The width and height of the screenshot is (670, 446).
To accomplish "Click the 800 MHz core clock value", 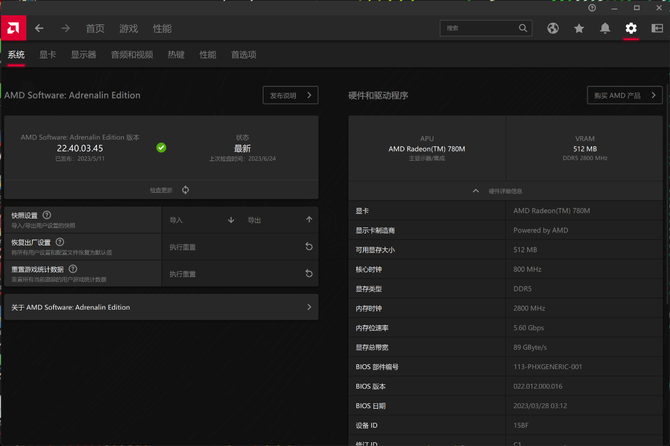I will point(527,270).
